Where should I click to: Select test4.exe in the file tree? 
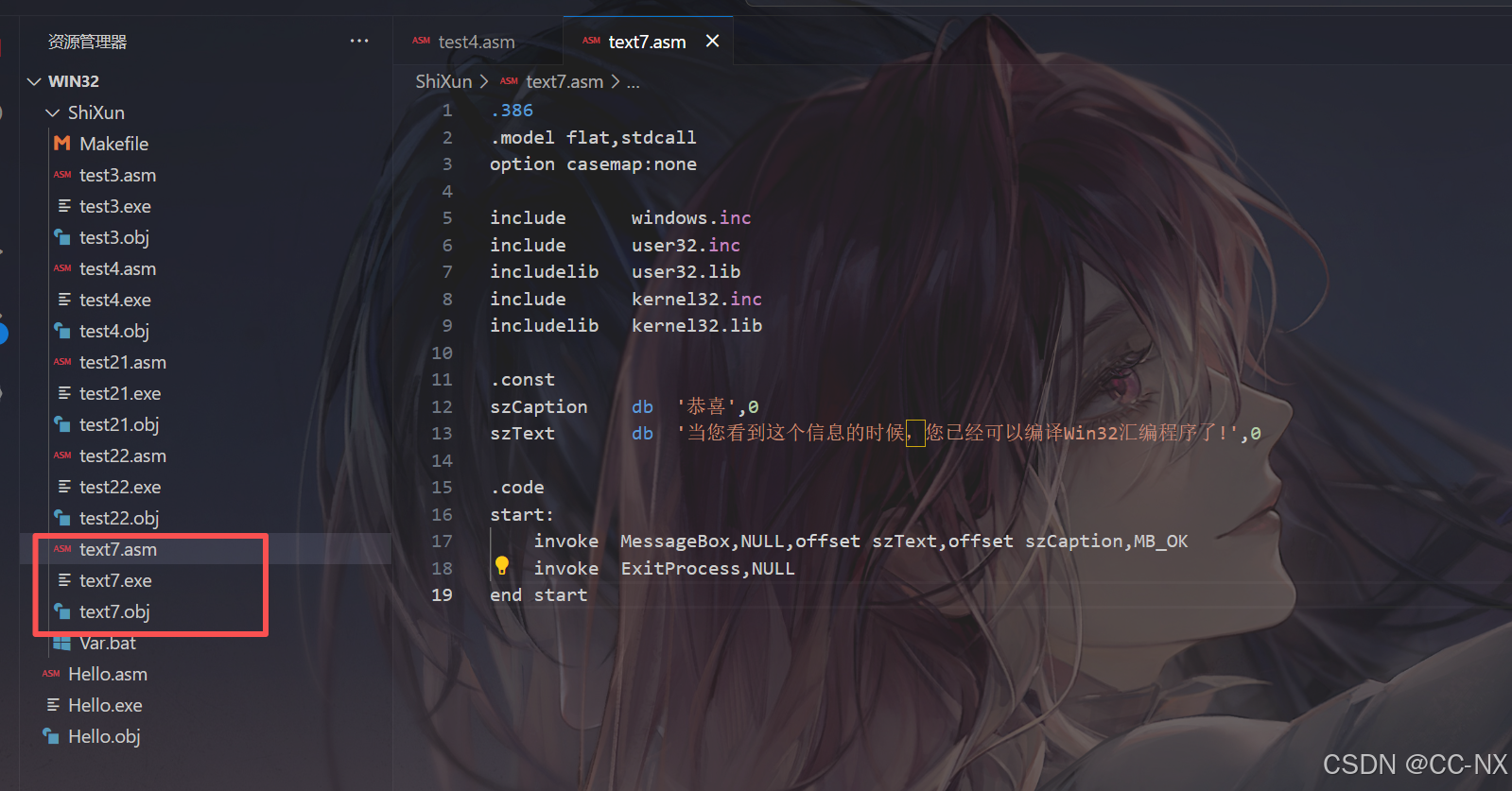pos(115,300)
